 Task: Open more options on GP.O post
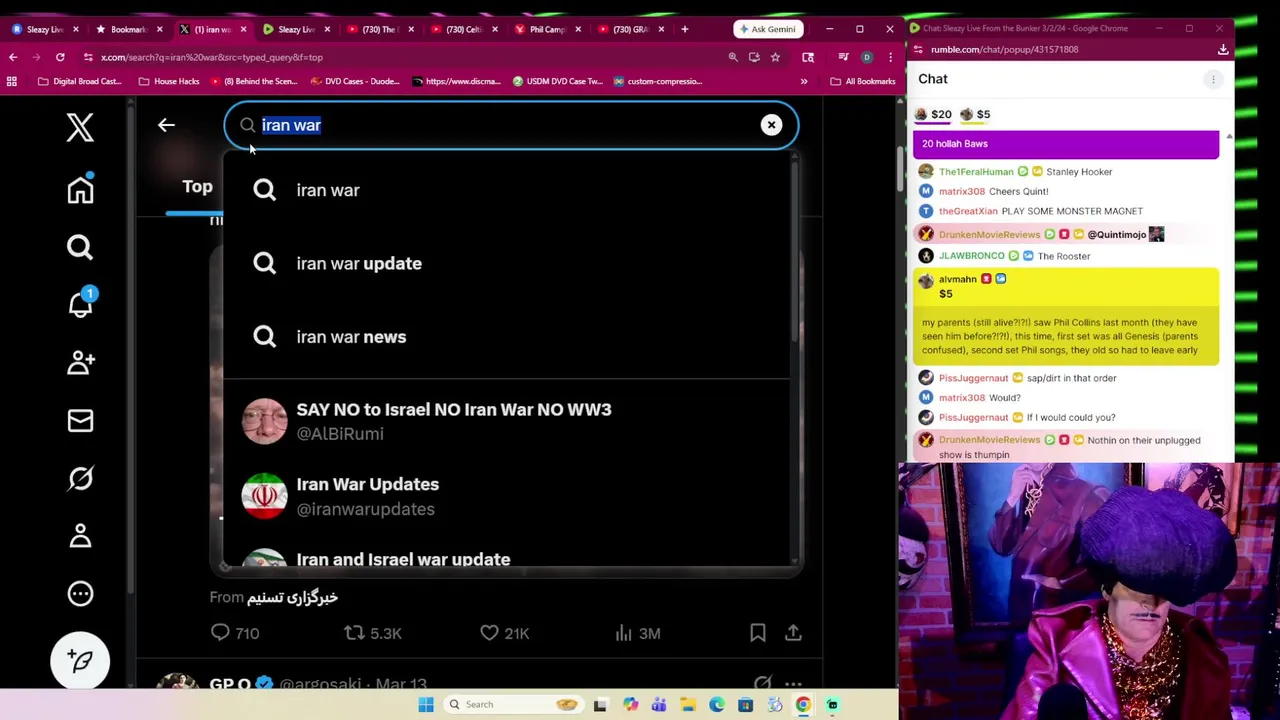click(x=793, y=684)
